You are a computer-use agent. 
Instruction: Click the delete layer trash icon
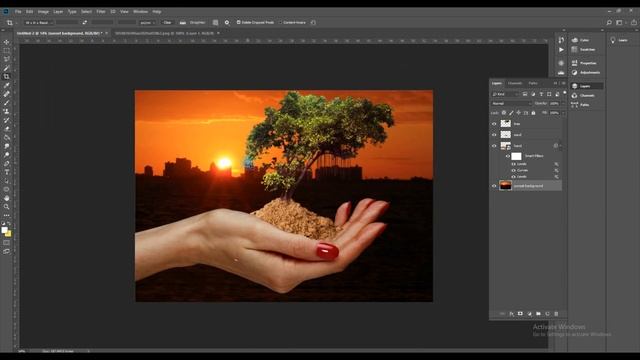point(556,313)
